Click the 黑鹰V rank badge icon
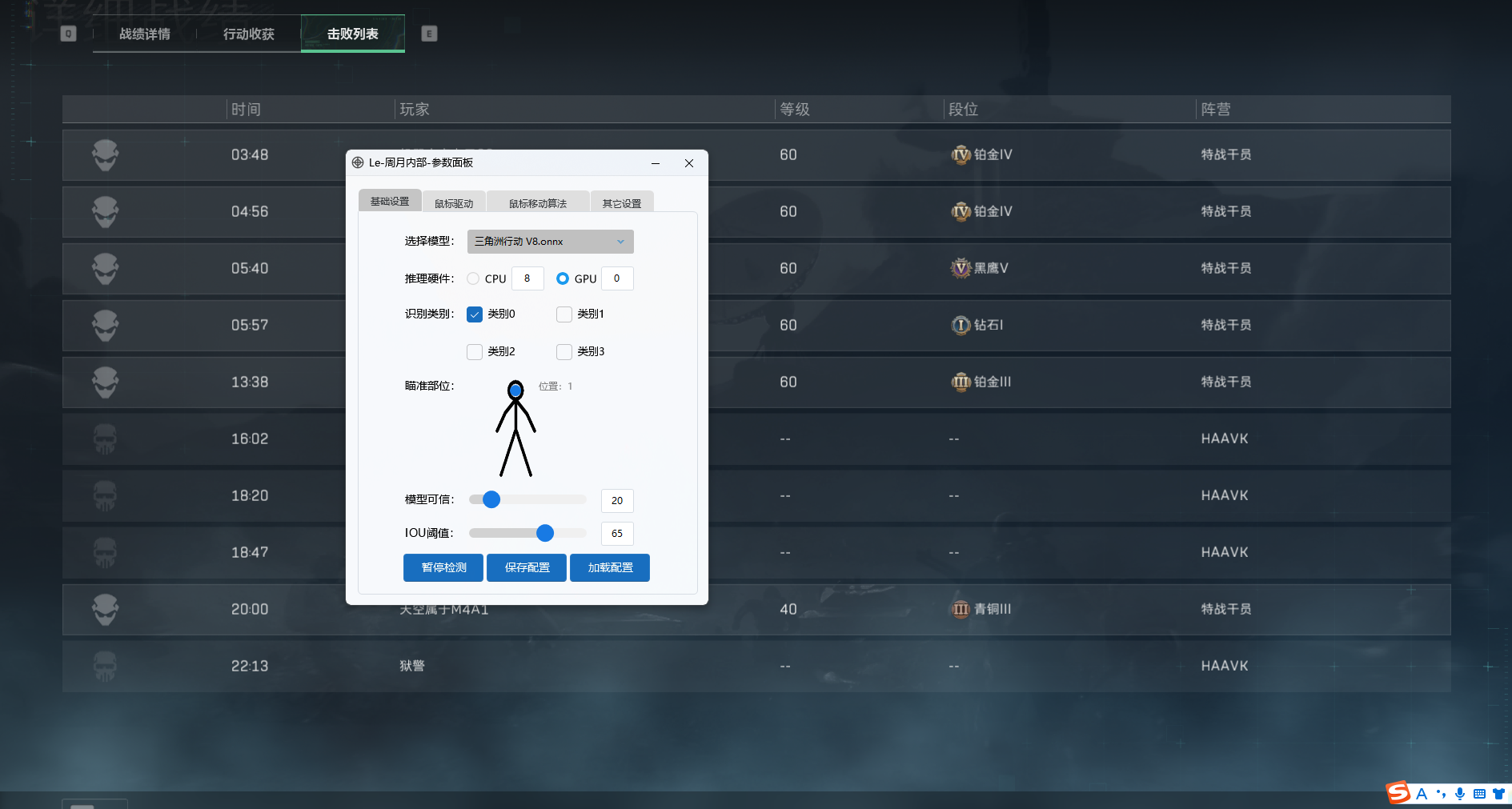 (x=960, y=268)
